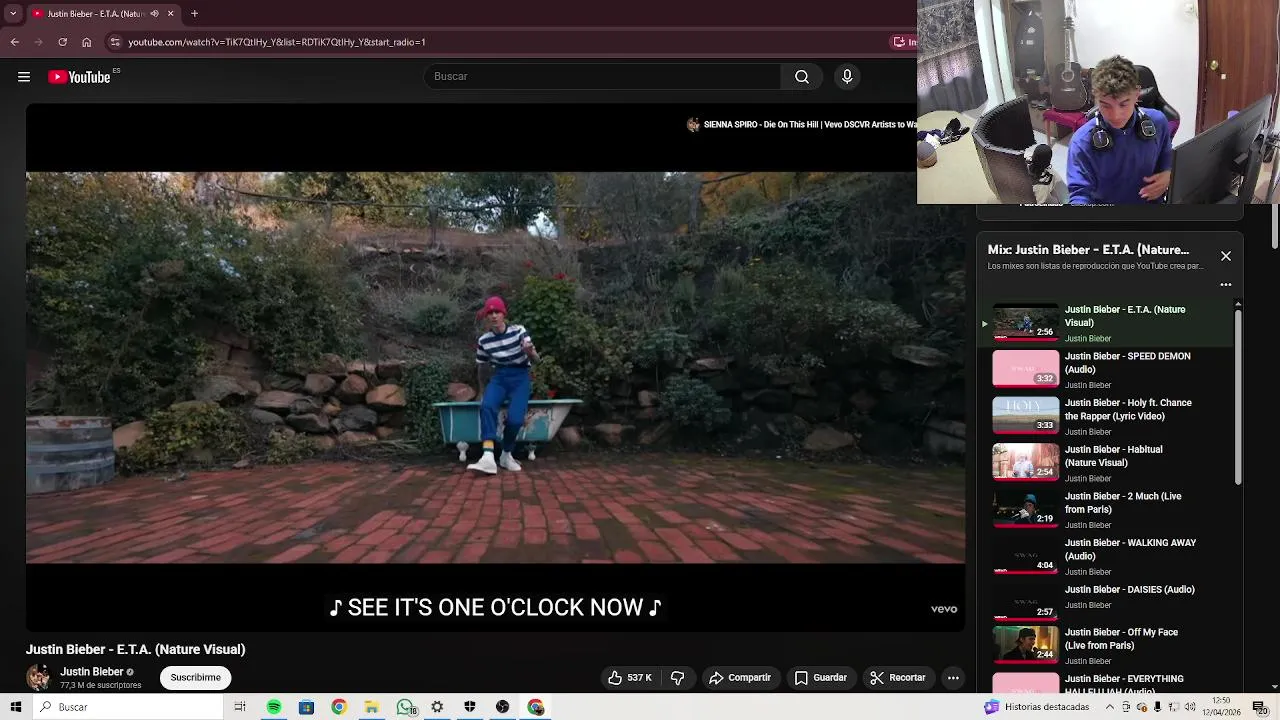Click the search magnifier button
This screenshot has height=720, width=1280.
coord(802,77)
